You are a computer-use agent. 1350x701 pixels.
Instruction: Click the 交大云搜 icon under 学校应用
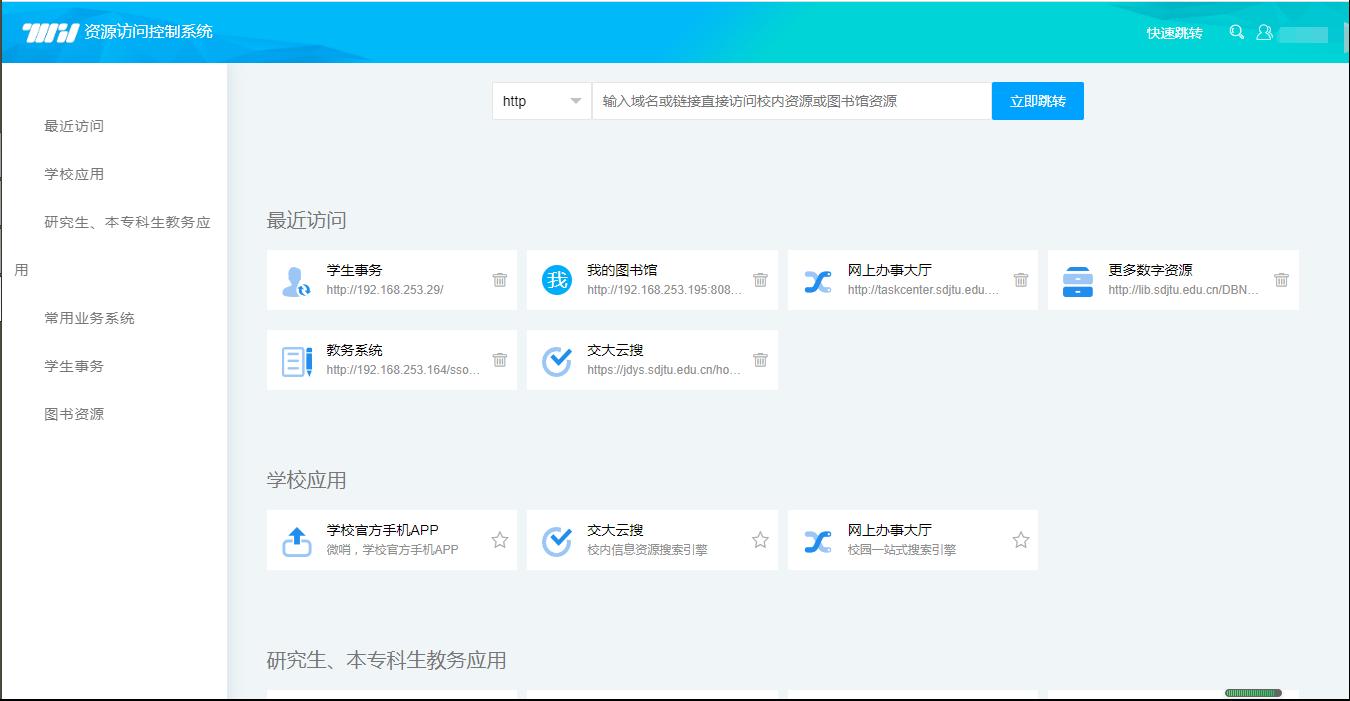557,541
